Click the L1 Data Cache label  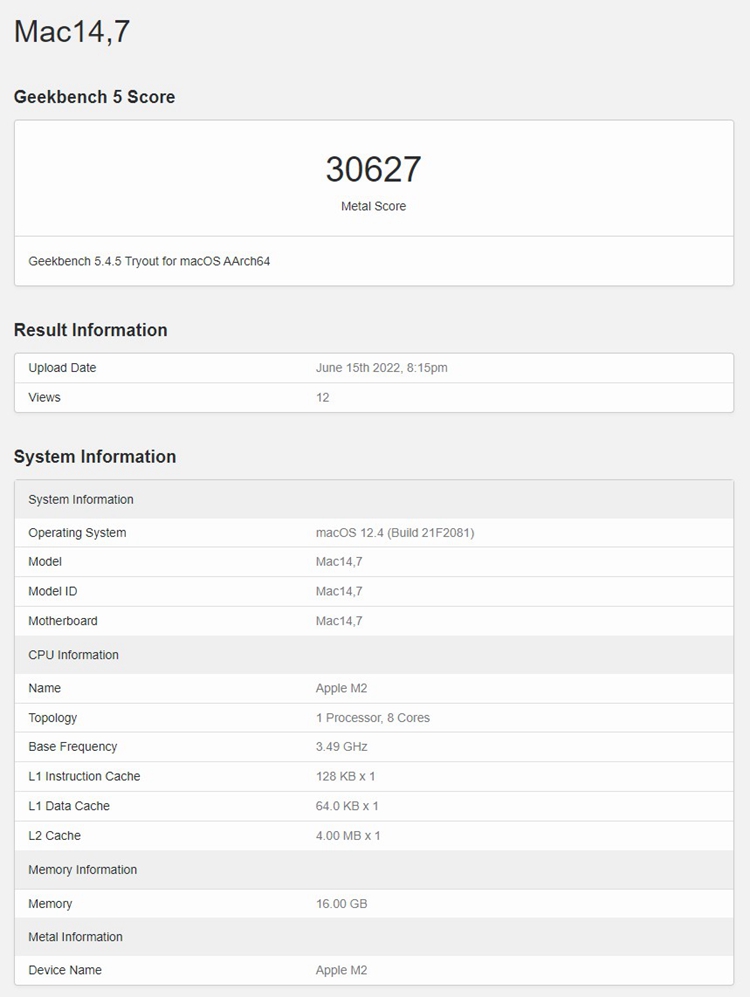(69, 806)
